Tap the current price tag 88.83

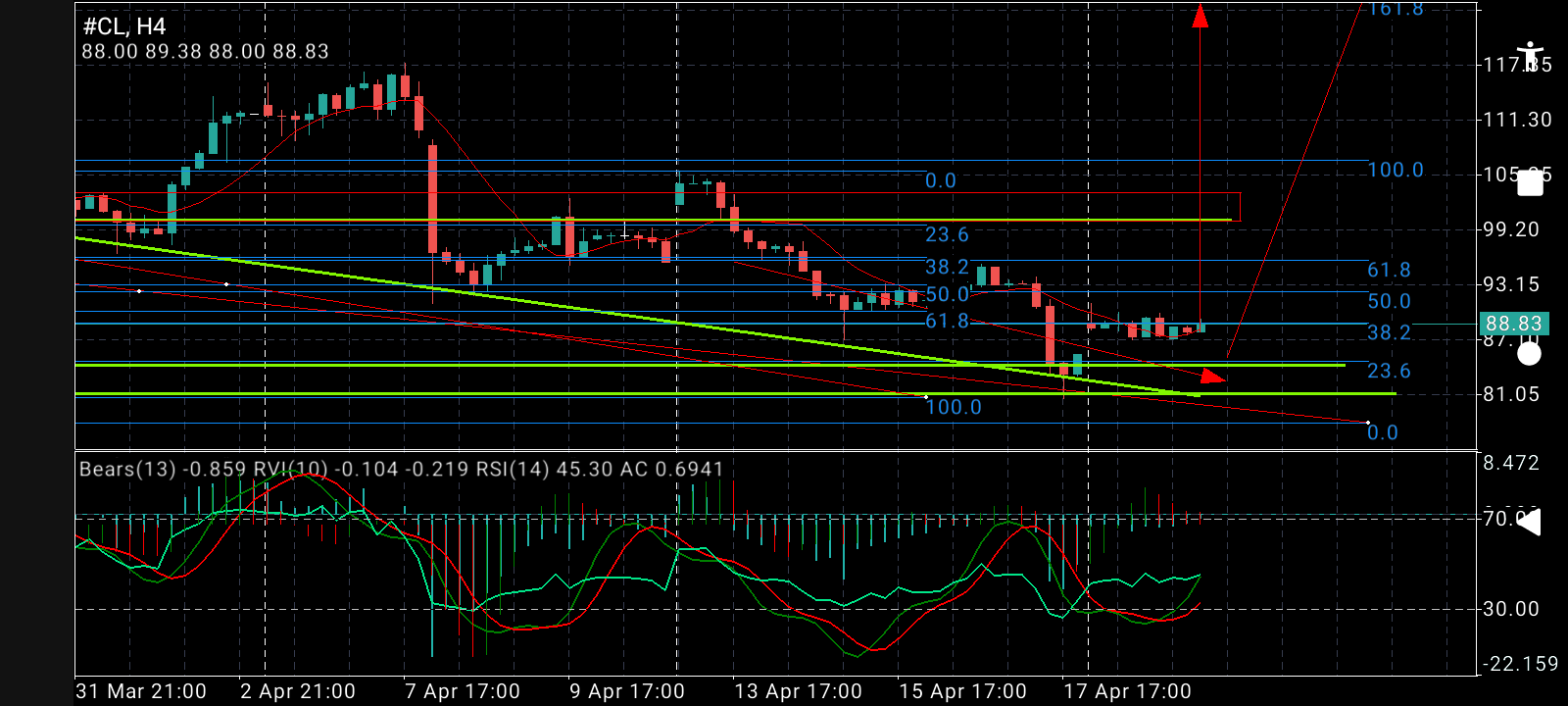[x=1514, y=324]
